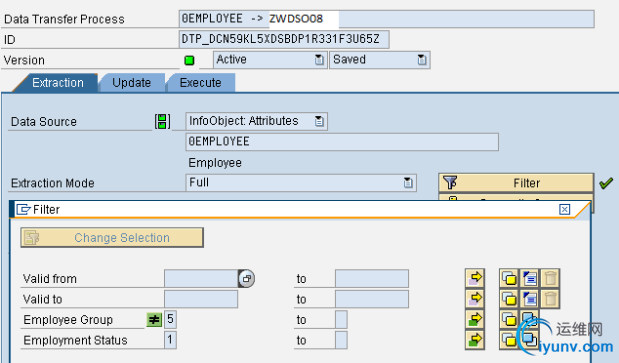Viewport: 619px width, 363px height.
Task: Click the multiple selection arrow for Valid from
Action: [x=475, y=279]
